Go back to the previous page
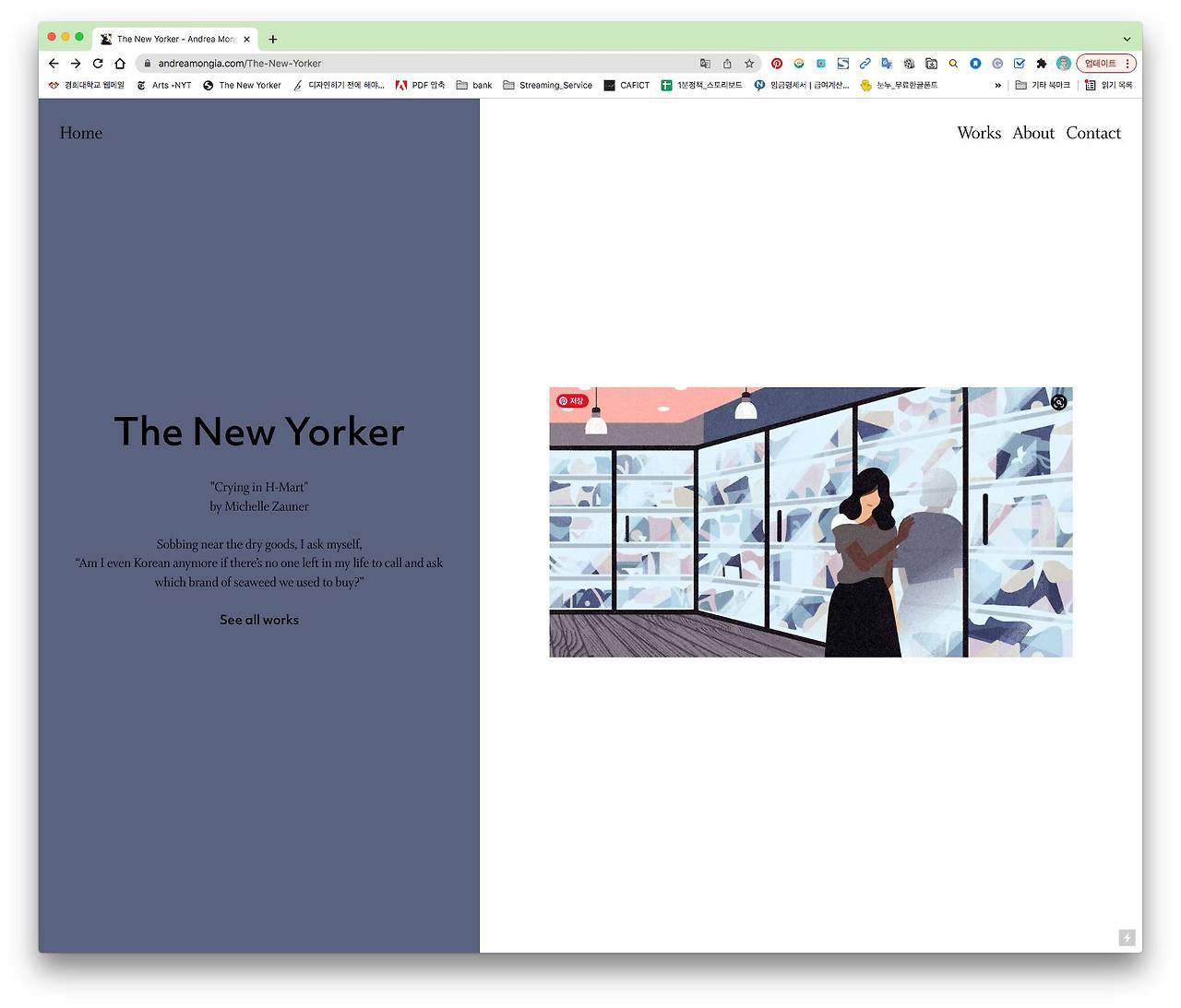The image size is (1181, 1008). pos(54,64)
